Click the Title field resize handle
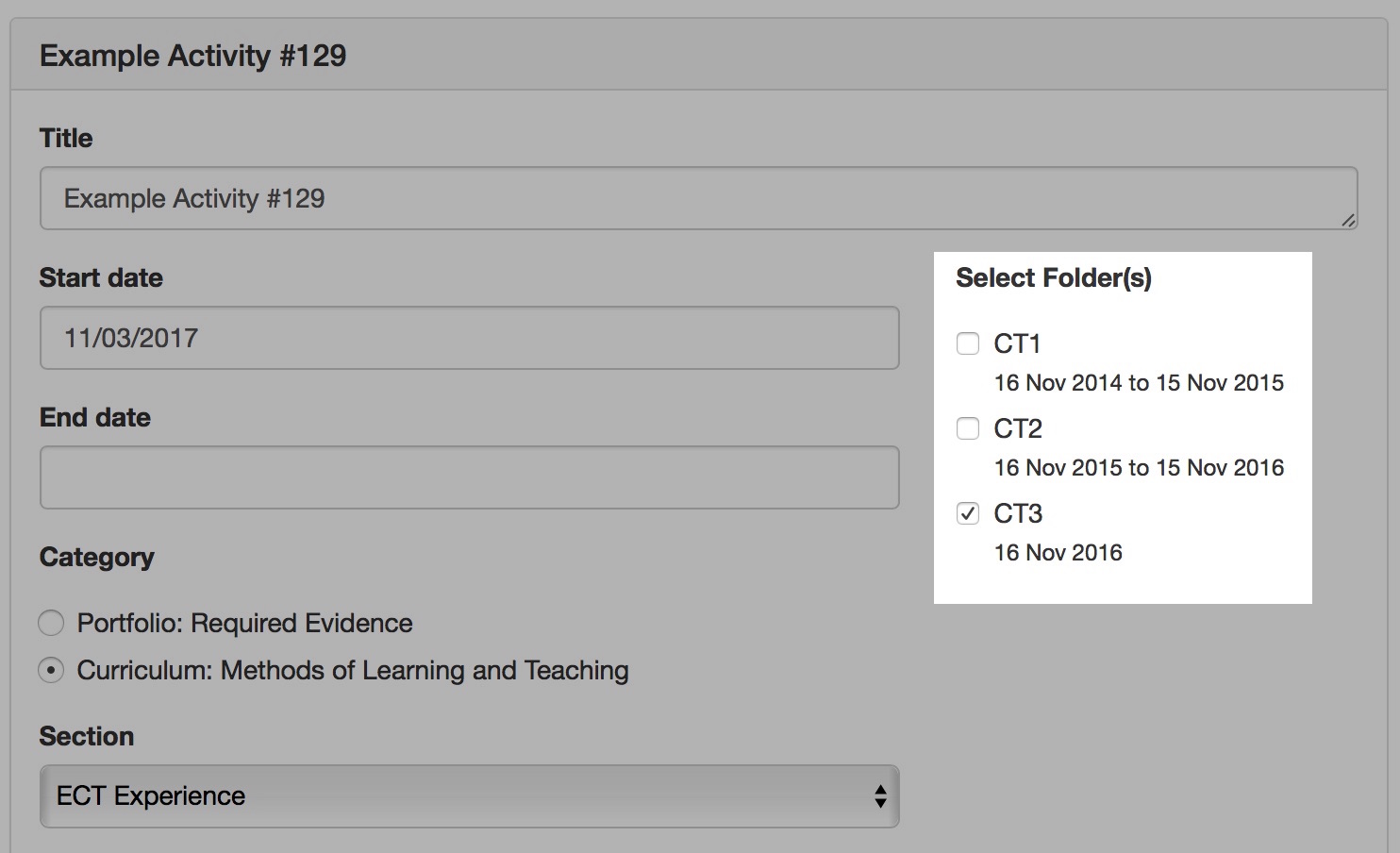Image resolution: width=1400 pixels, height=853 pixels. click(x=1348, y=220)
